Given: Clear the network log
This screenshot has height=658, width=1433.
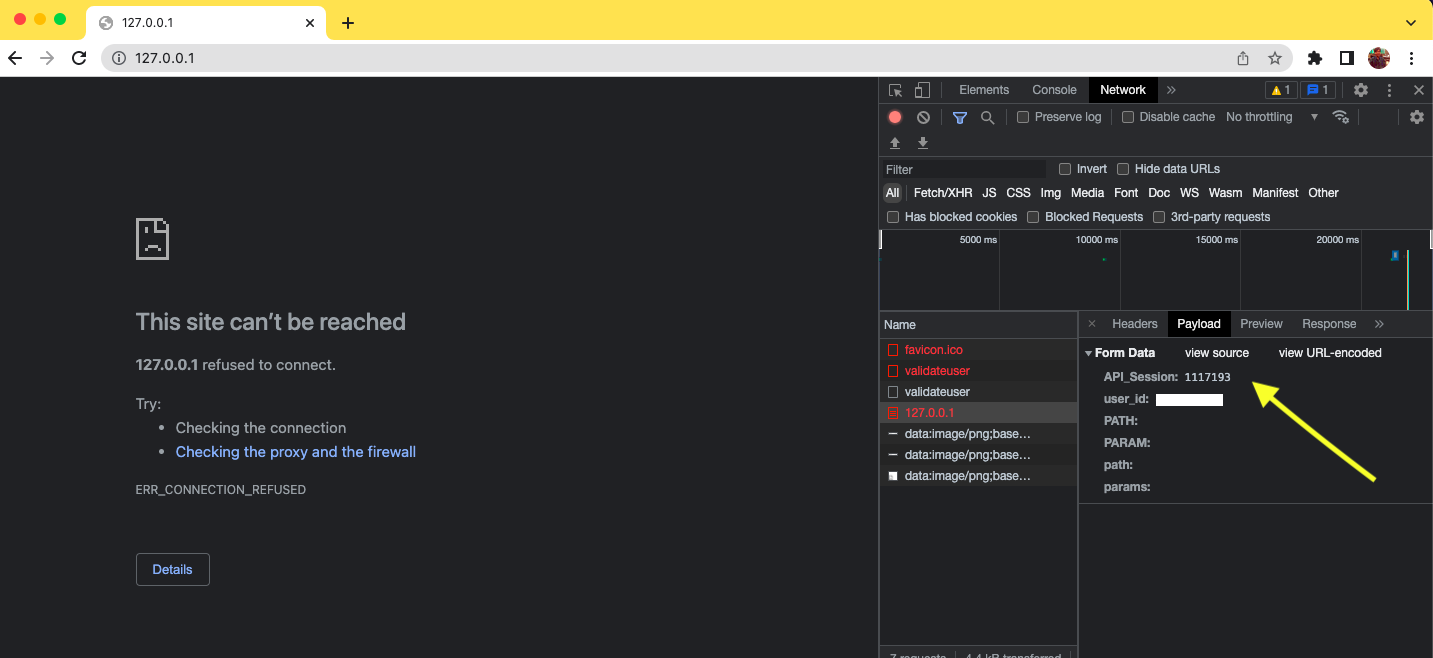Looking at the screenshot, I should point(923,117).
